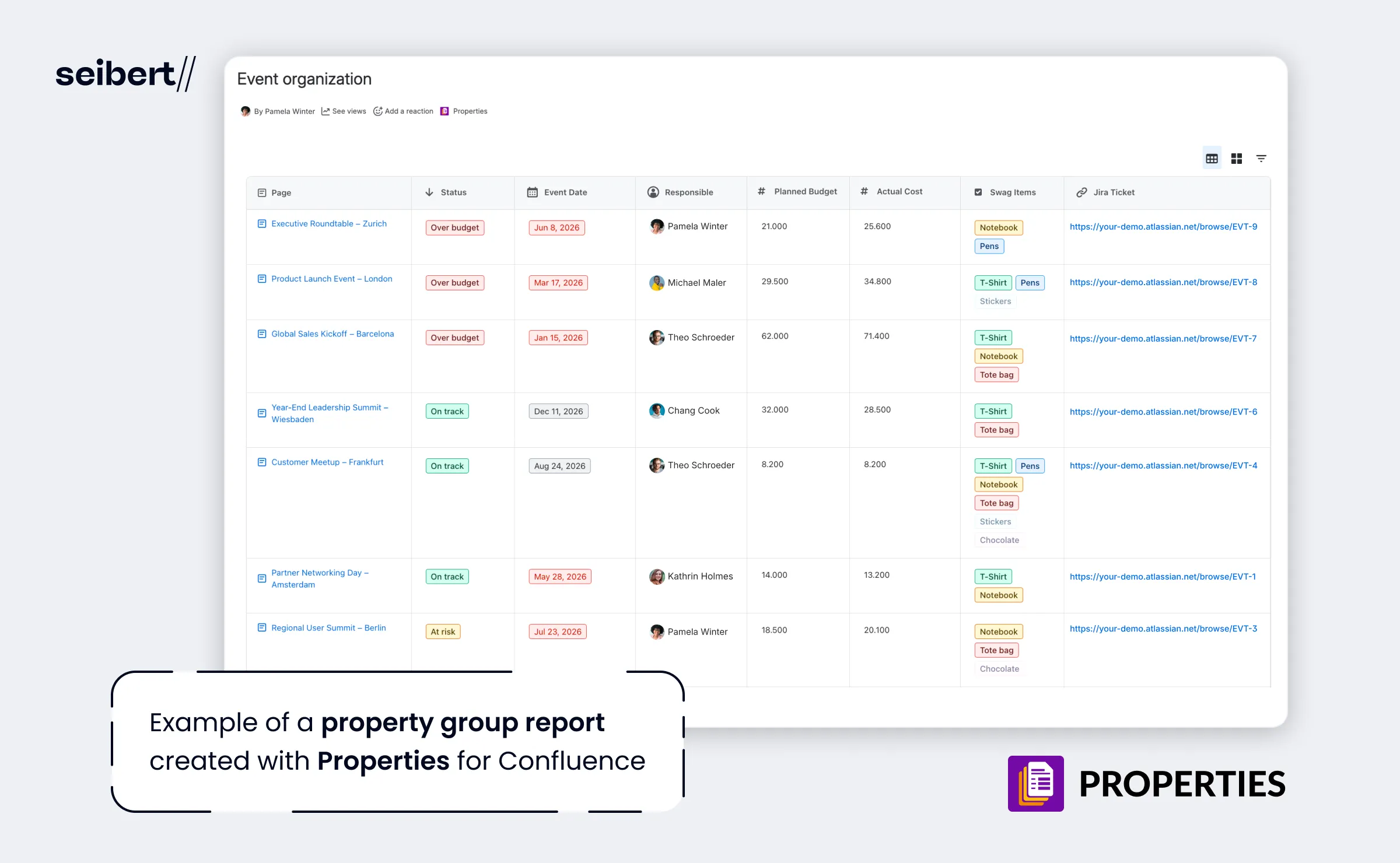Screen dimensions: 1400x863
Task: Click the Jun 8, 2026 date badge
Action: pyautogui.click(x=556, y=228)
